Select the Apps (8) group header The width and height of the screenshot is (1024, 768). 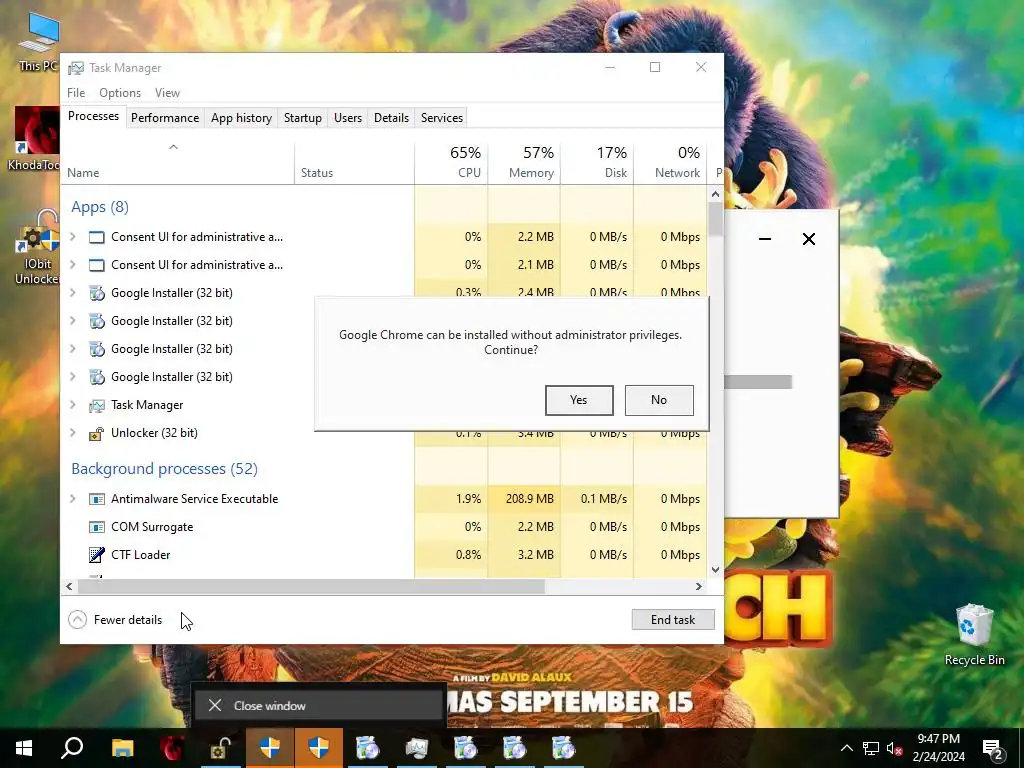point(100,207)
